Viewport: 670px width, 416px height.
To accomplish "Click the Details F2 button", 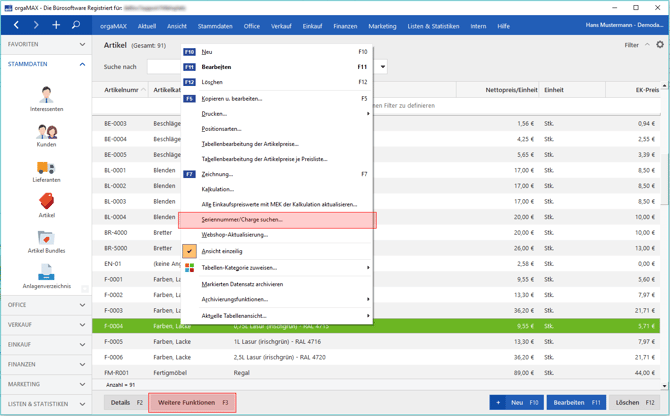I will coord(126,403).
